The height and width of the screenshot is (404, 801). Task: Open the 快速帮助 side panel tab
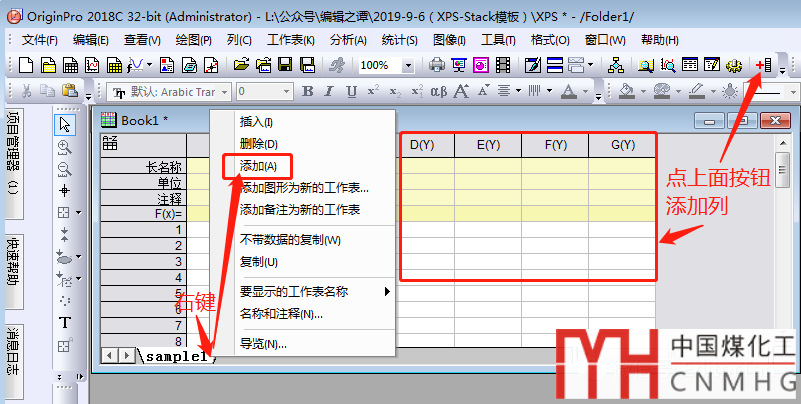(14, 272)
